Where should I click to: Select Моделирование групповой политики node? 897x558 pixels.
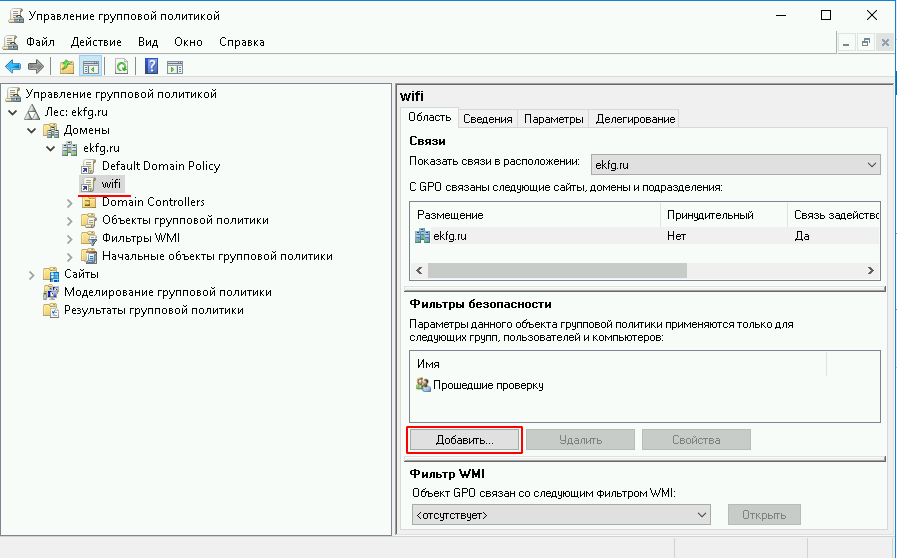click(167, 292)
